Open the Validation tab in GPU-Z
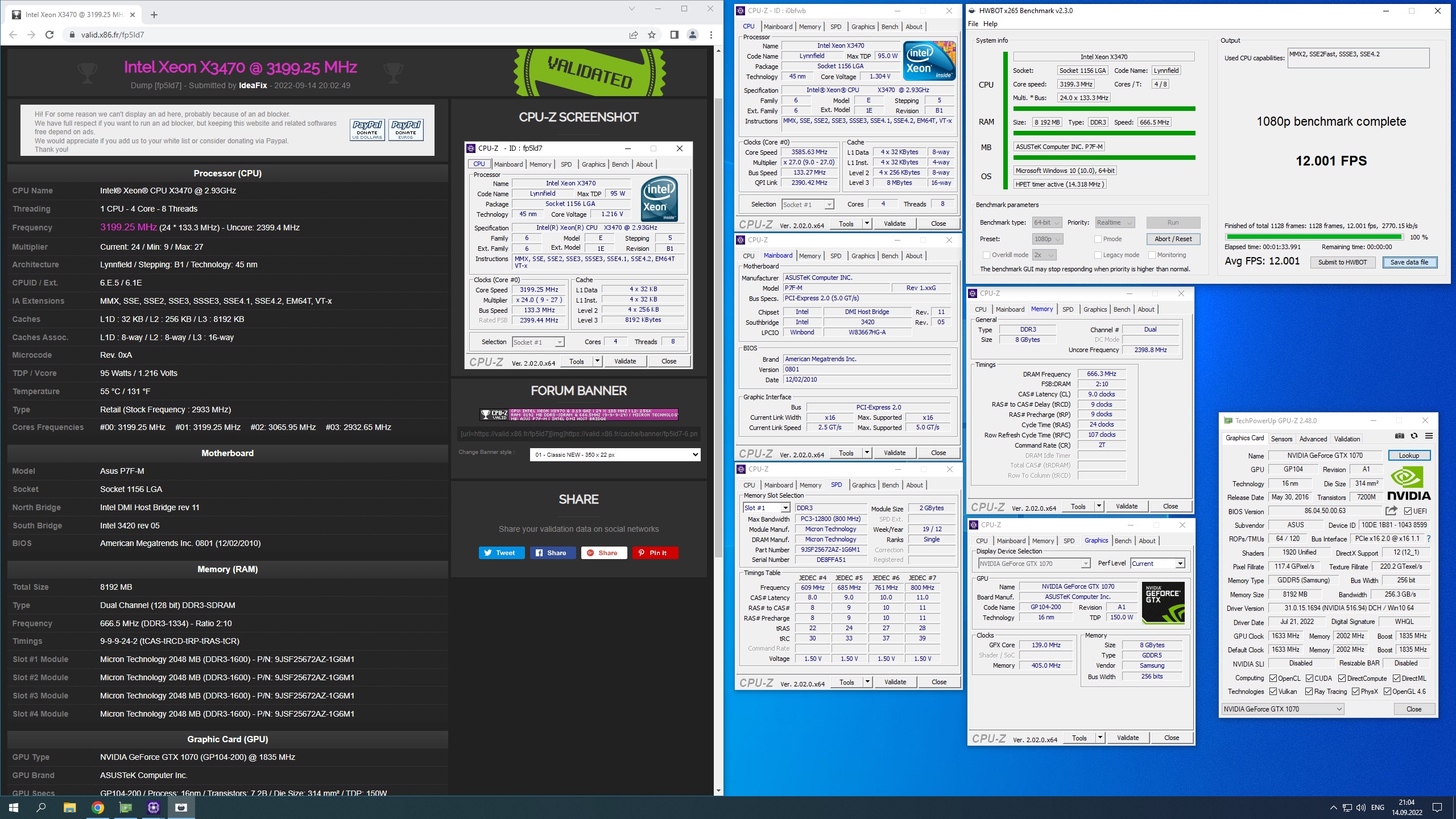The height and width of the screenshot is (819, 1456). (1347, 439)
